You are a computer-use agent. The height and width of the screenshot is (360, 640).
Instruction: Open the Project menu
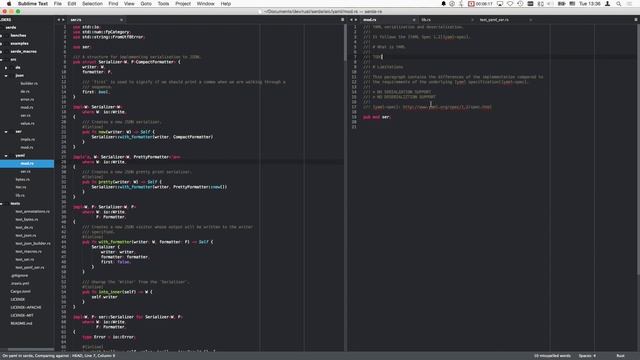click(183, 4)
